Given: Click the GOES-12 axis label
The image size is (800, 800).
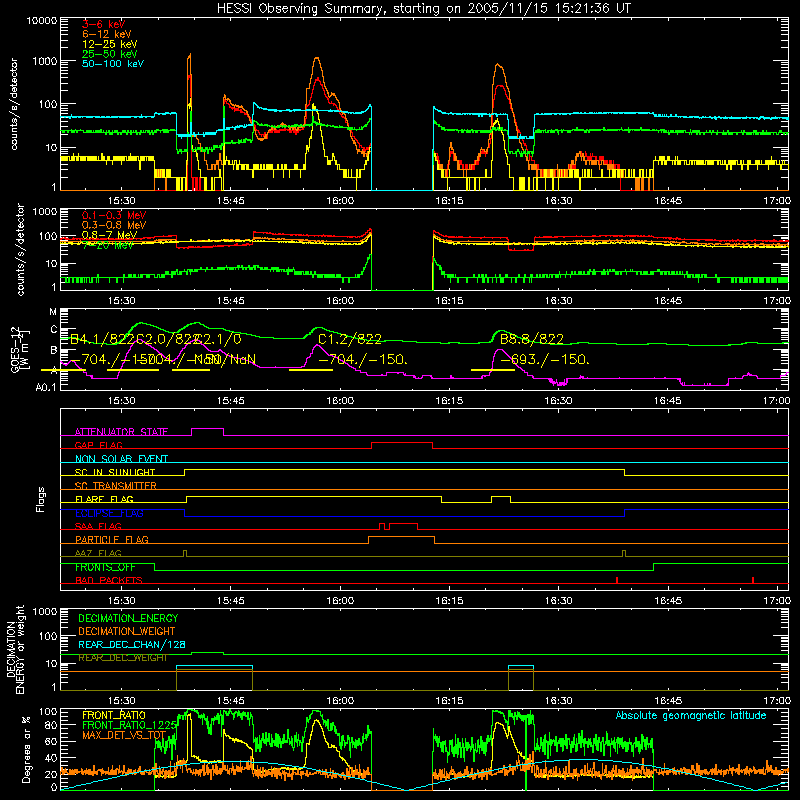Looking at the screenshot, I should click(x=14, y=351).
